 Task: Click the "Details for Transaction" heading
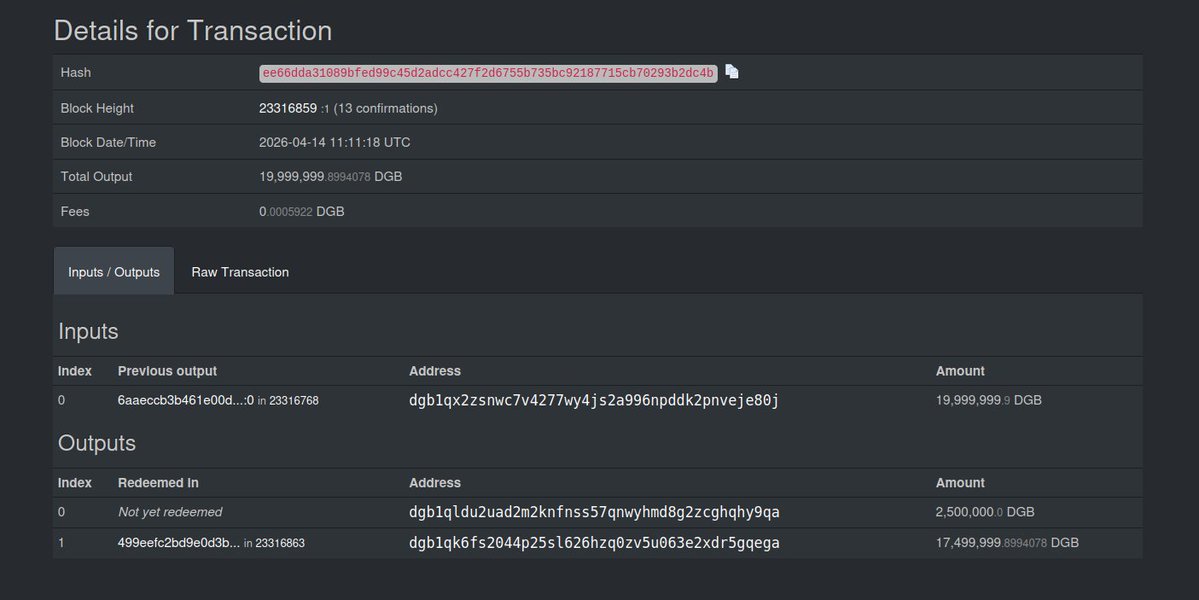coord(193,30)
